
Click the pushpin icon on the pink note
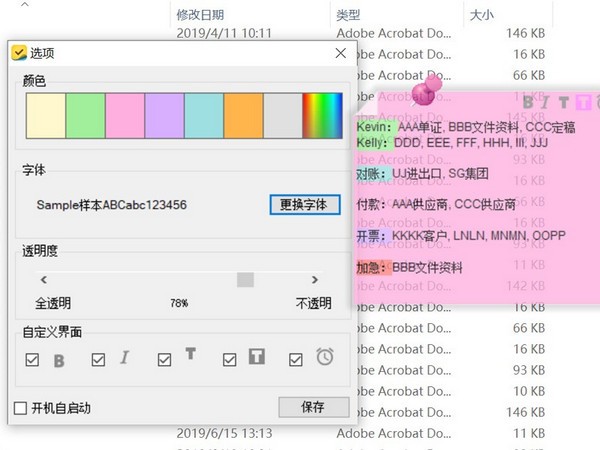pos(427,93)
